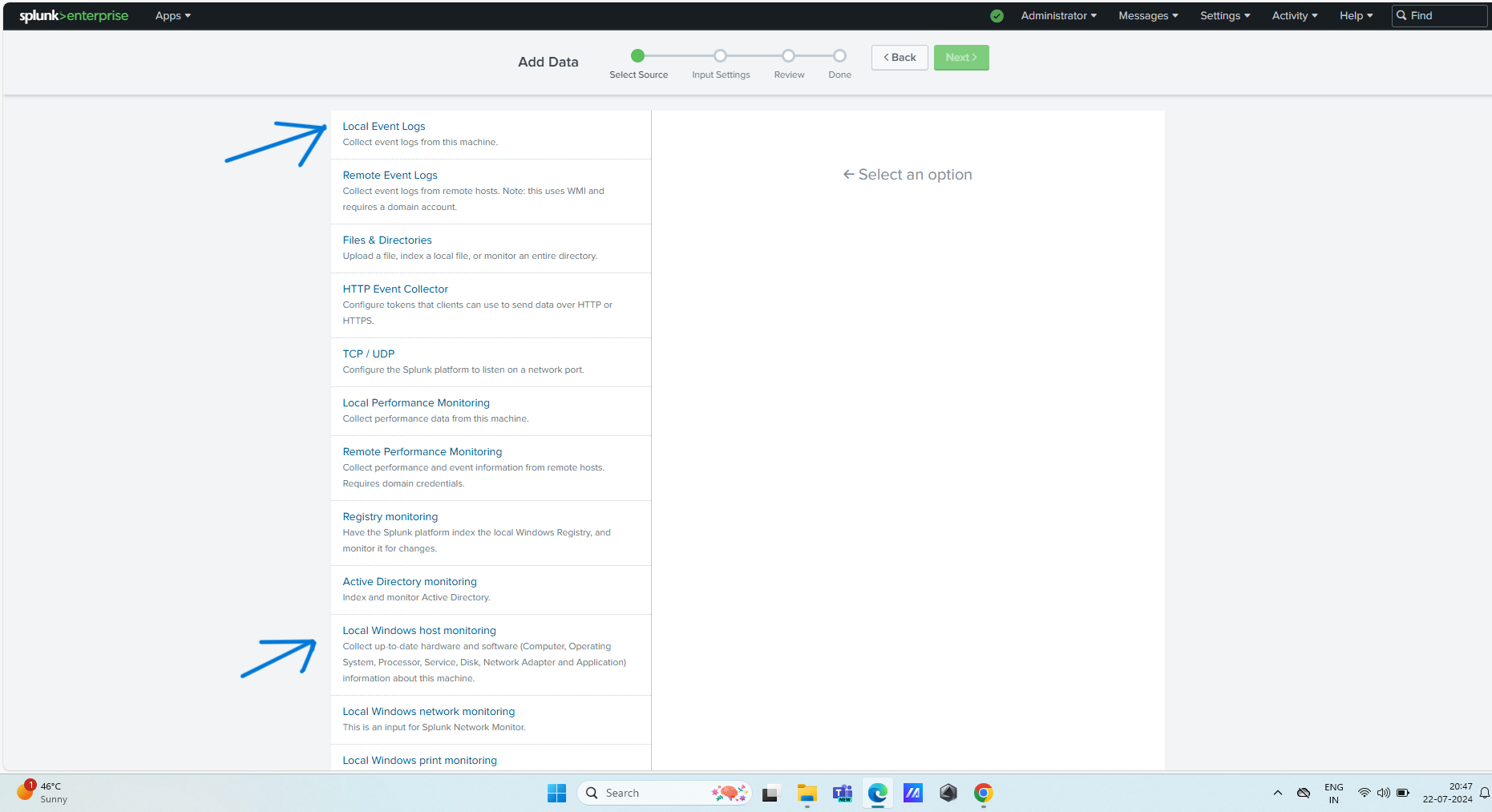Open the Activity dropdown
This screenshot has width=1492, height=812.
(1294, 15)
